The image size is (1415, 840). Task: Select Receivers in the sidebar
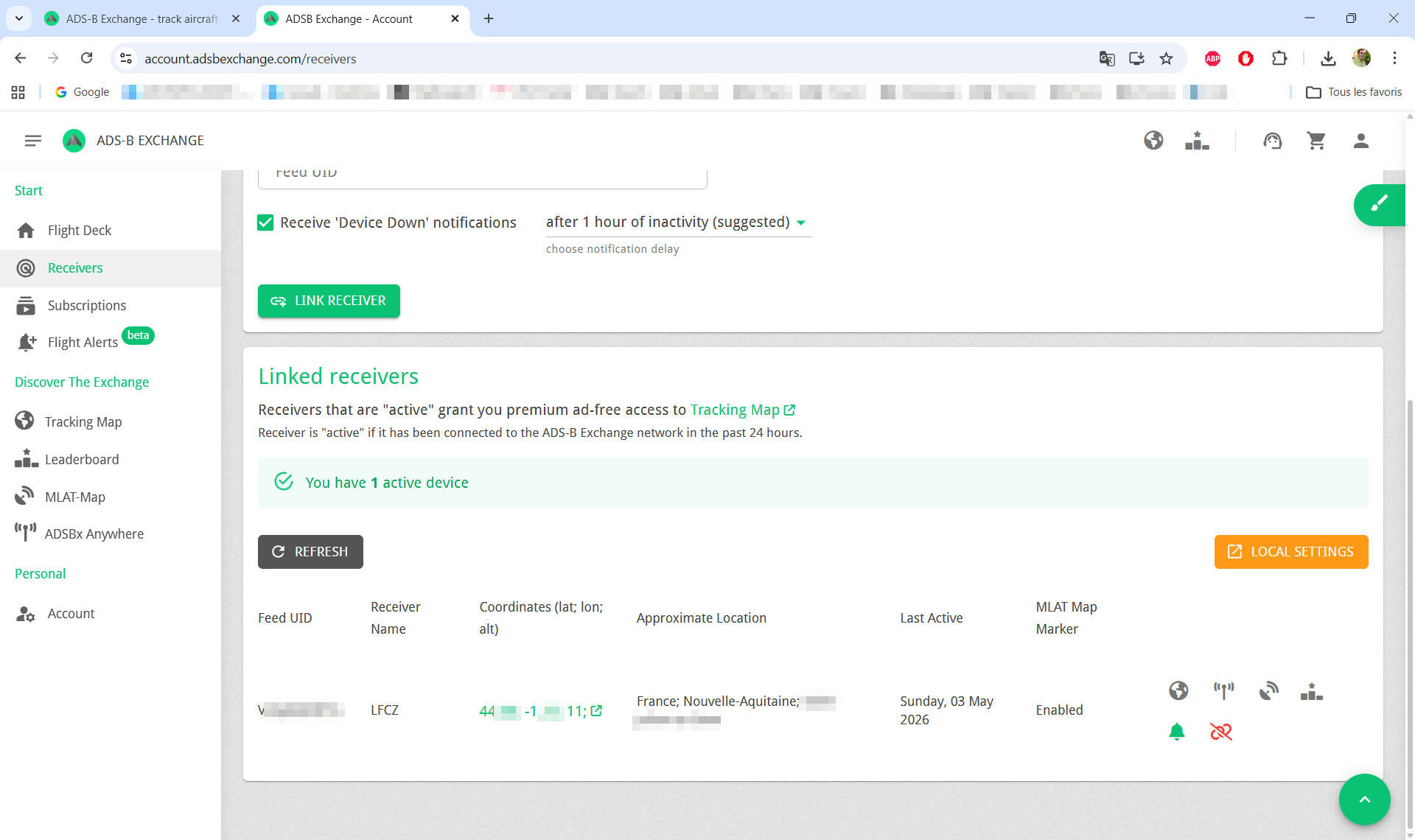click(111, 268)
